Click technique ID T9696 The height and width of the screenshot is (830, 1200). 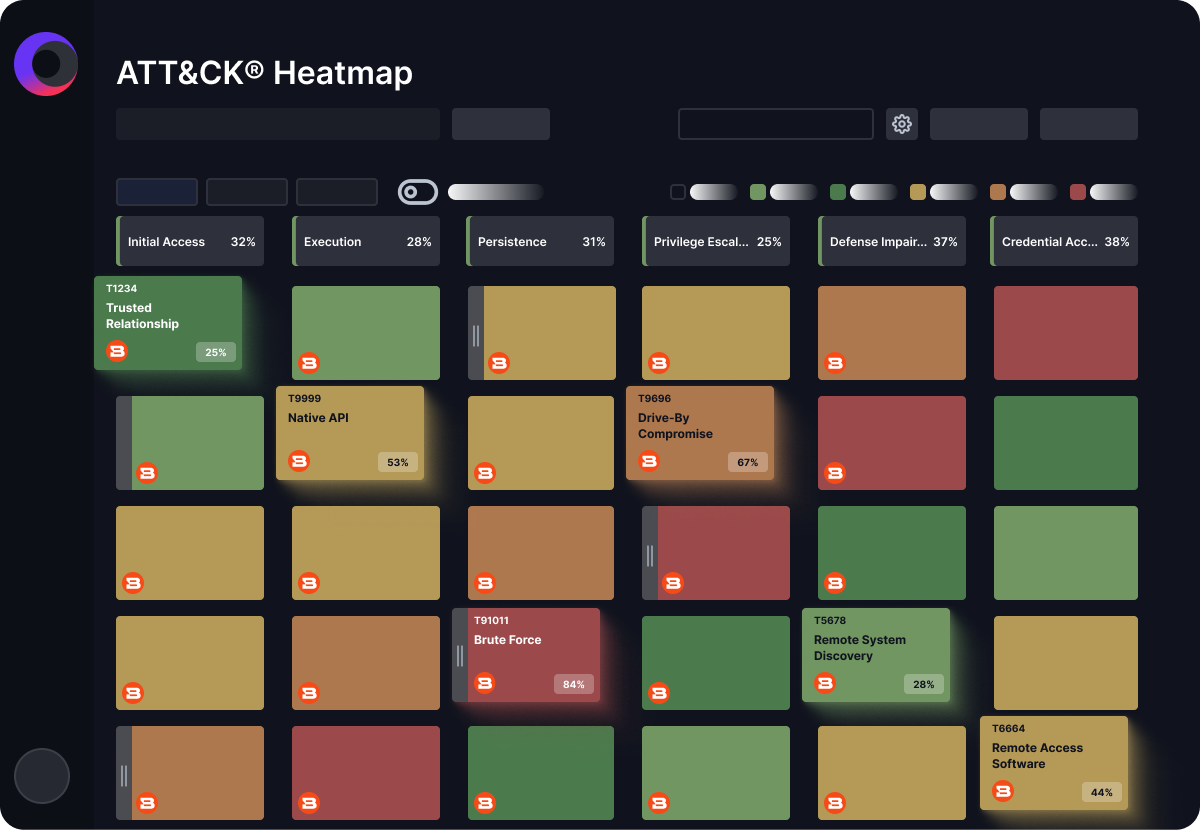click(655, 399)
